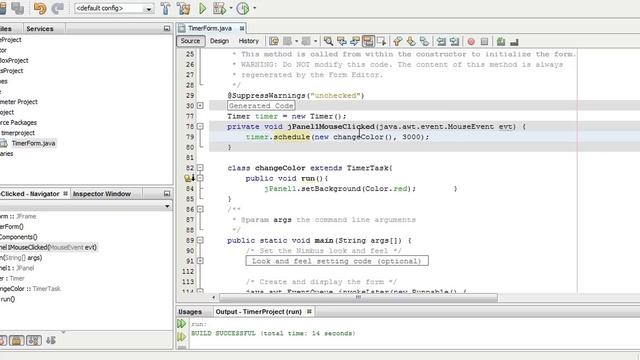Click the Uncomment icon in editor toolbar
The height and width of the screenshot is (360, 640).
coord(514,41)
